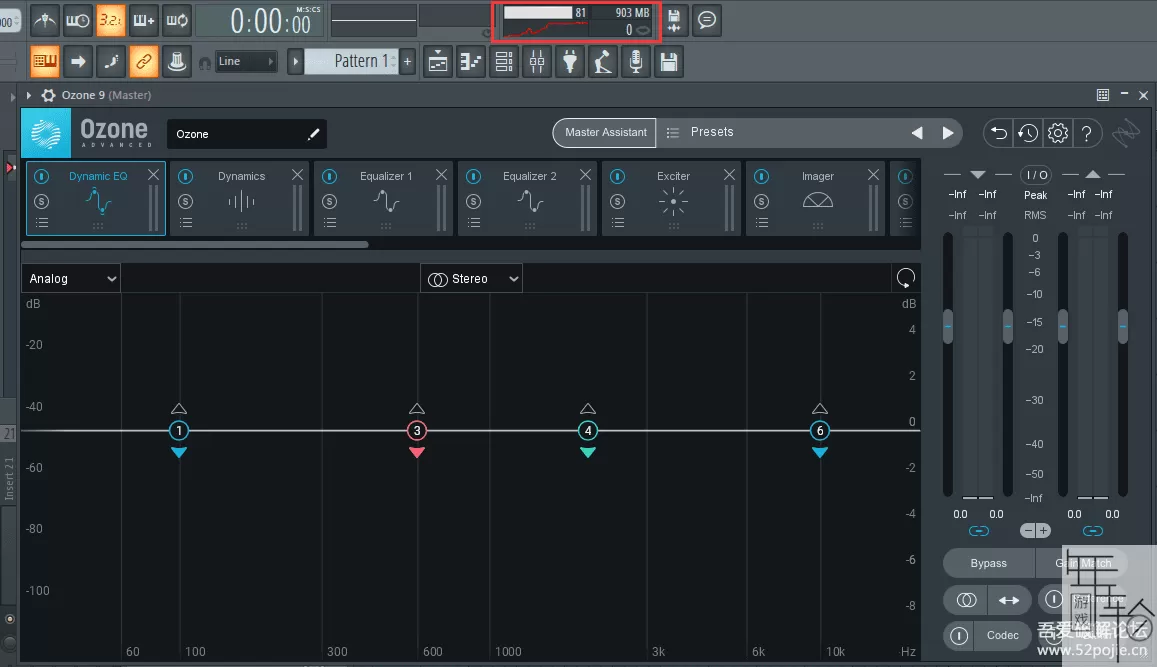
Task: Remove the Dynamics module with its X
Action: [297, 175]
